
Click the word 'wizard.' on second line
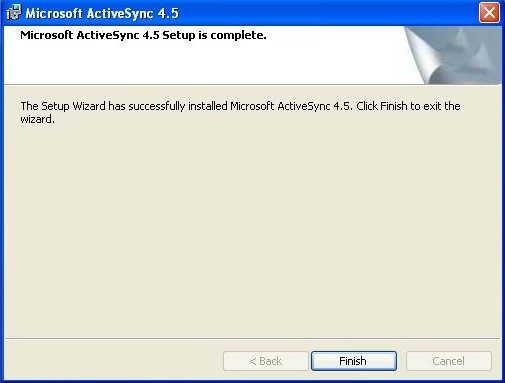[x=37, y=119]
